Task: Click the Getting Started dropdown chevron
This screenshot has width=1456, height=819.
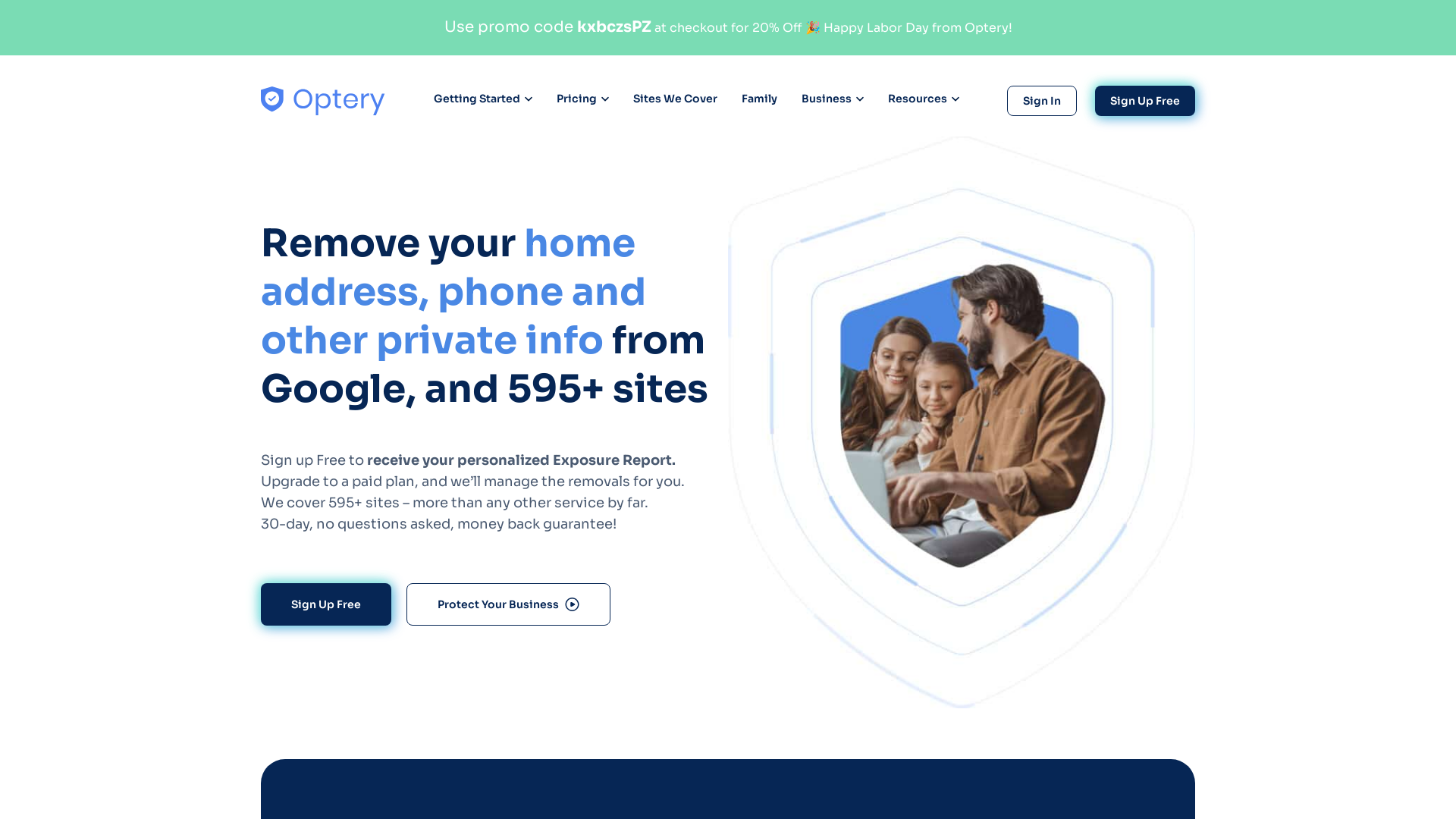Action: click(x=528, y=99)
